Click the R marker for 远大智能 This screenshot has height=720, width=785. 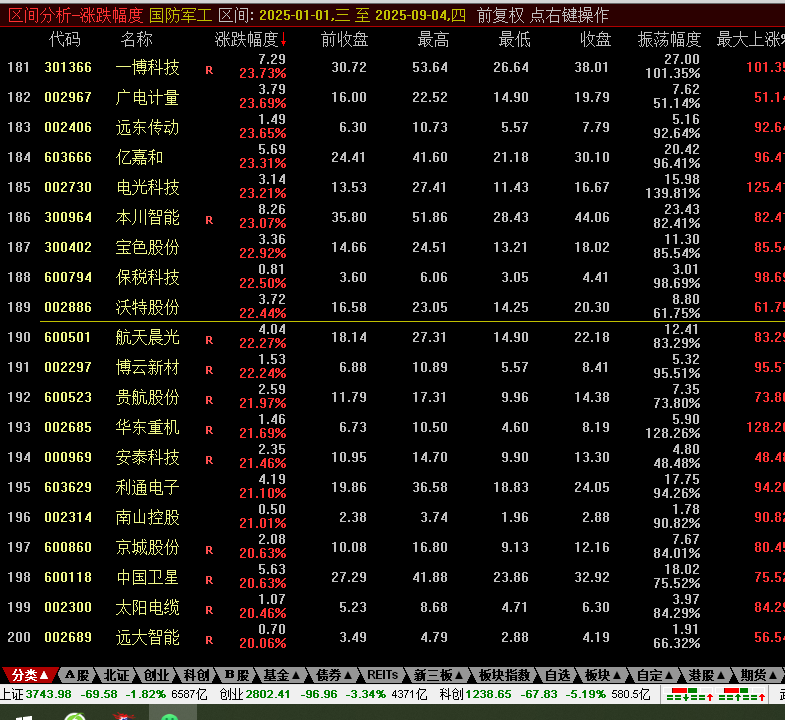pyautogui.click(x=209, y=641)
